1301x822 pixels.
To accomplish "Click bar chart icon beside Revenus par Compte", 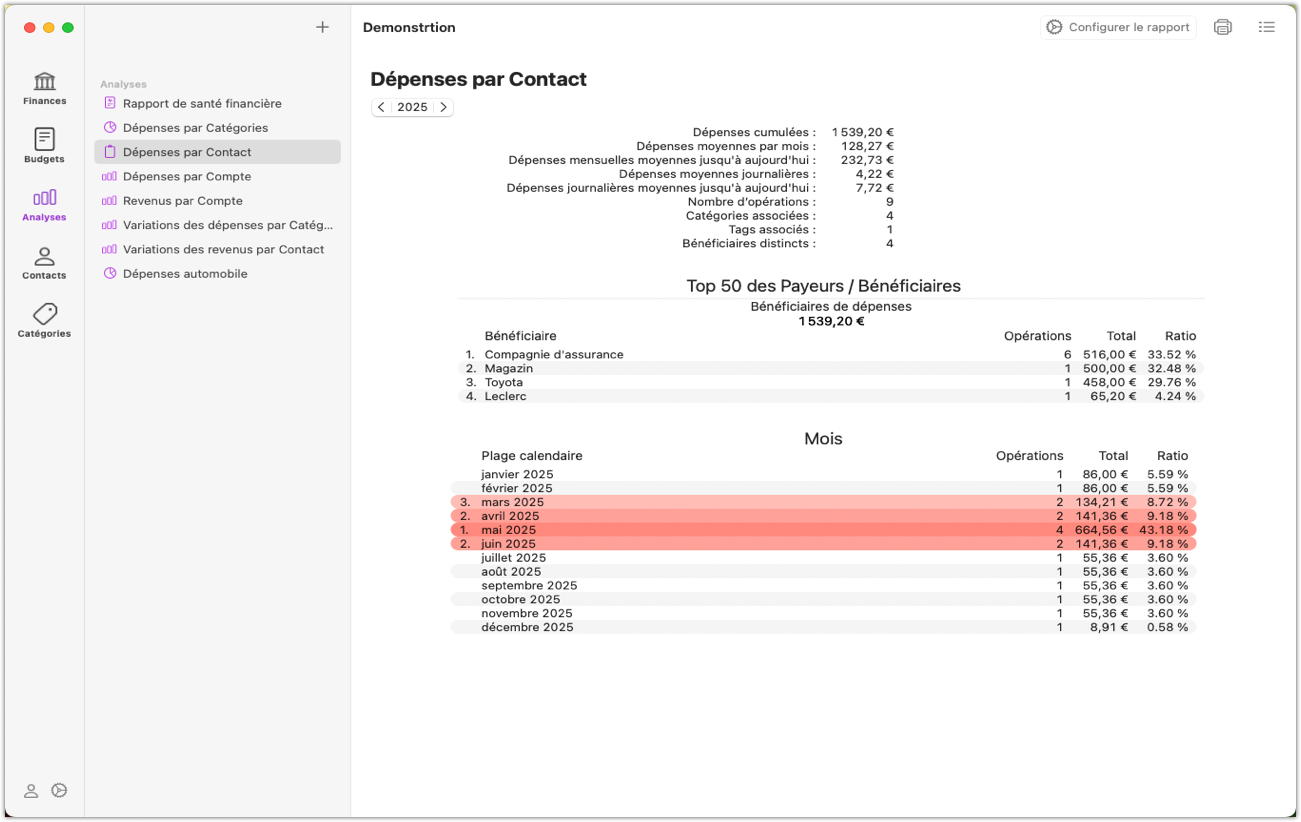I will tap(110, 200).
